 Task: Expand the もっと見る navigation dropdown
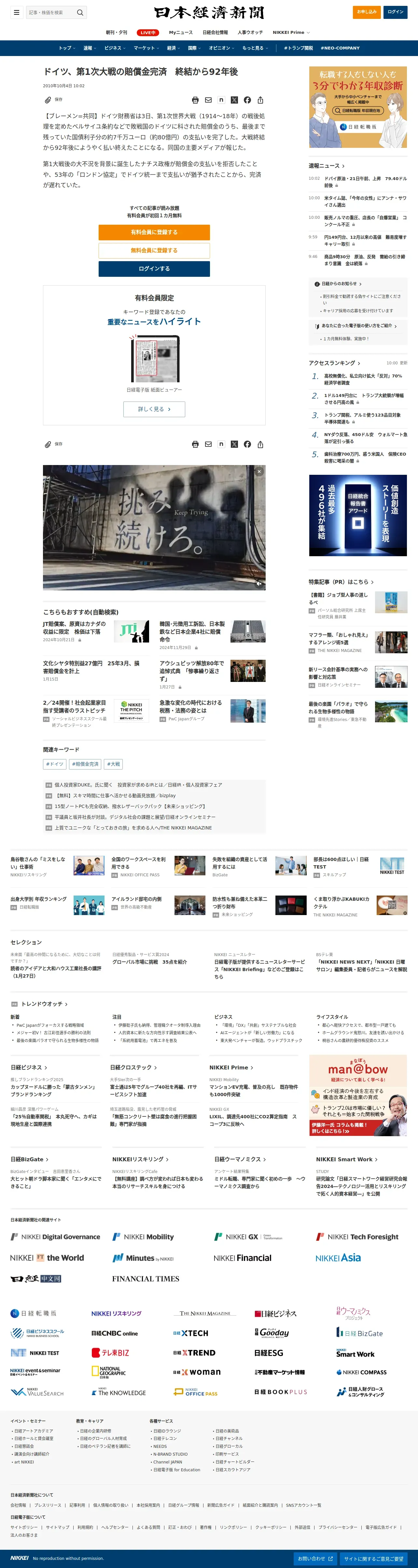[256, 48]
